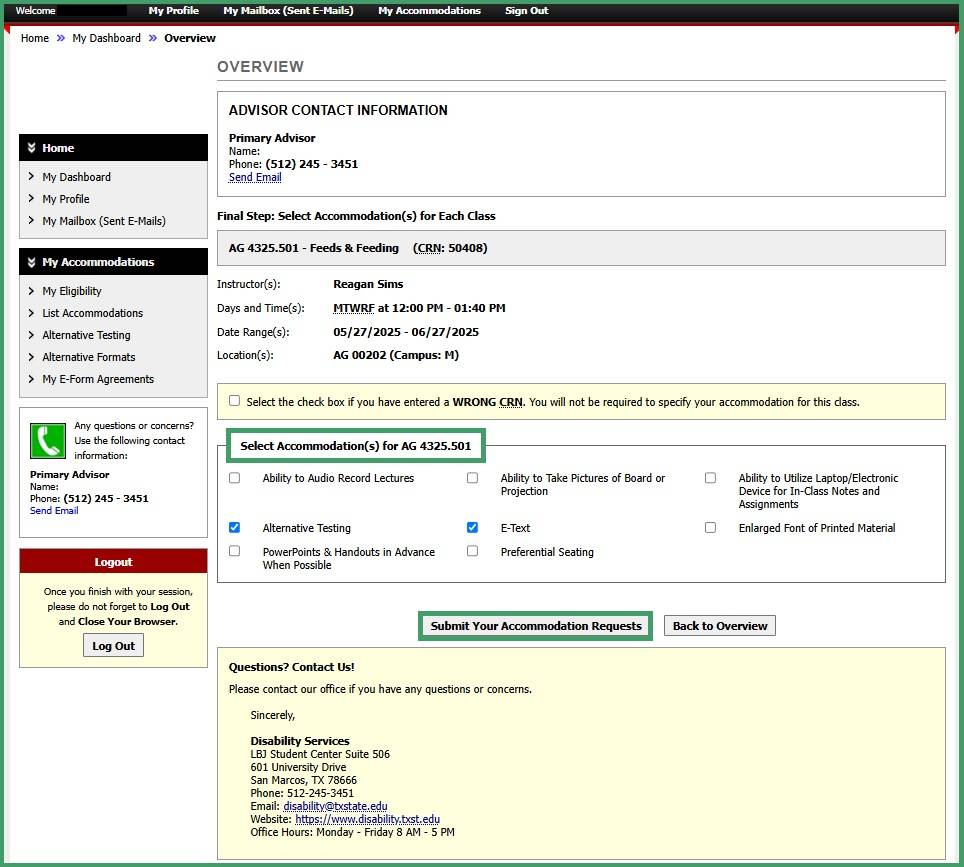Viewport: 964px width, 867px height.
Task: Submit Your Accommodation Requests
Action: tap(535, 626)
